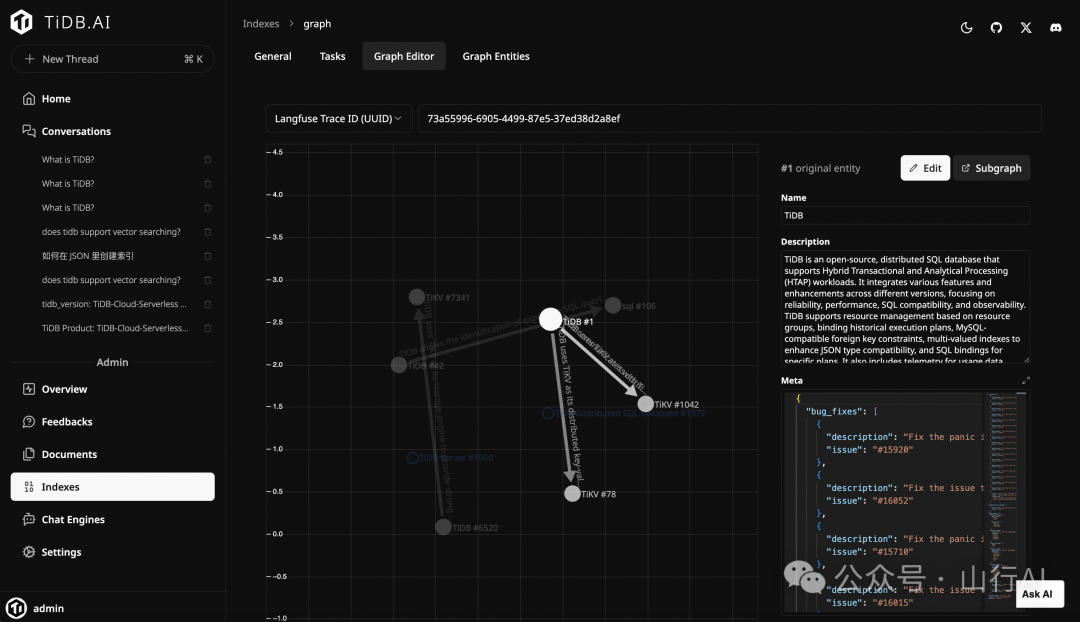Click the Description text area
1080x622 pixels.
point(905,307)
